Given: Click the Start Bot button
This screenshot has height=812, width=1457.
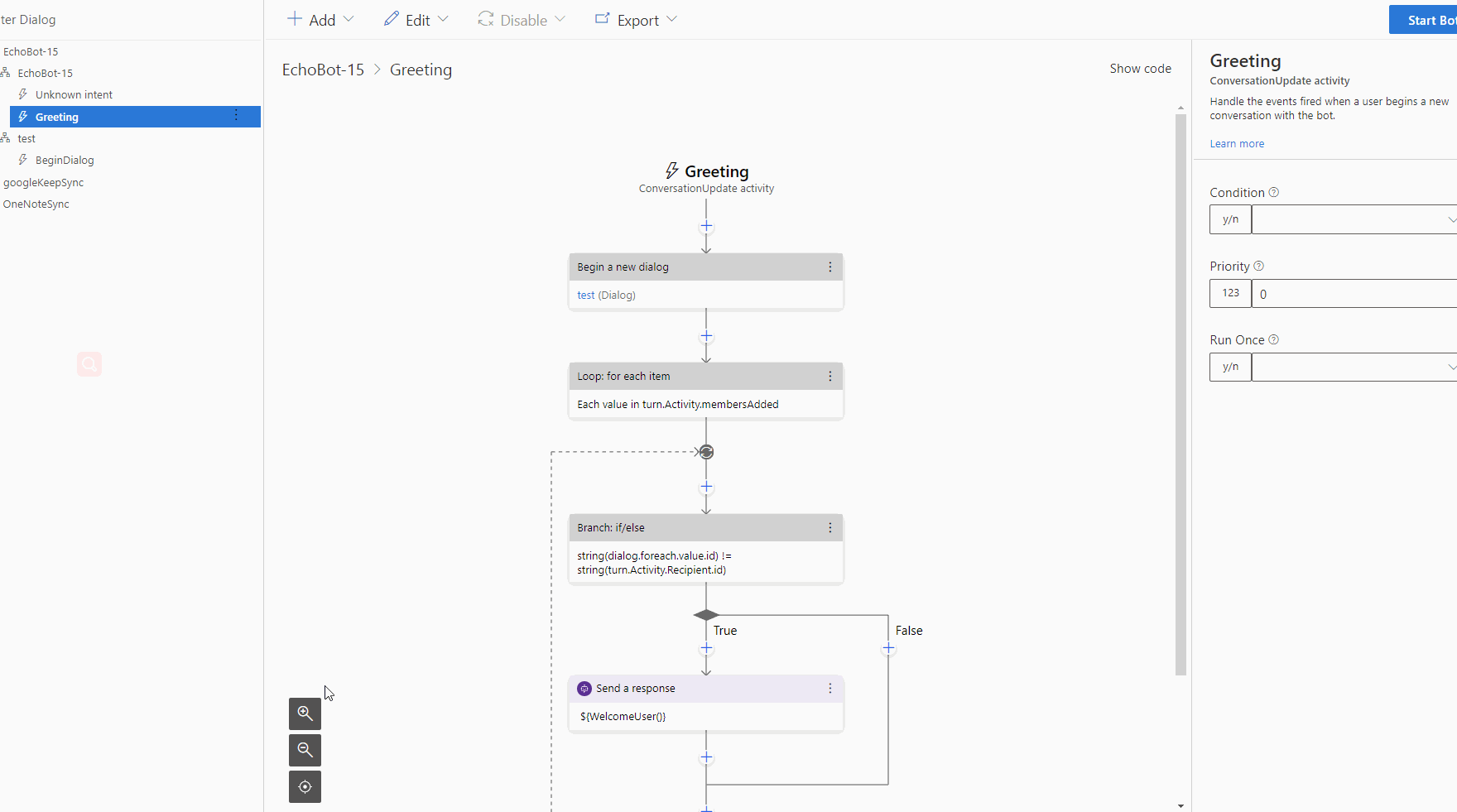Looking at the screenshot, I should click(x=1423, y=20).
